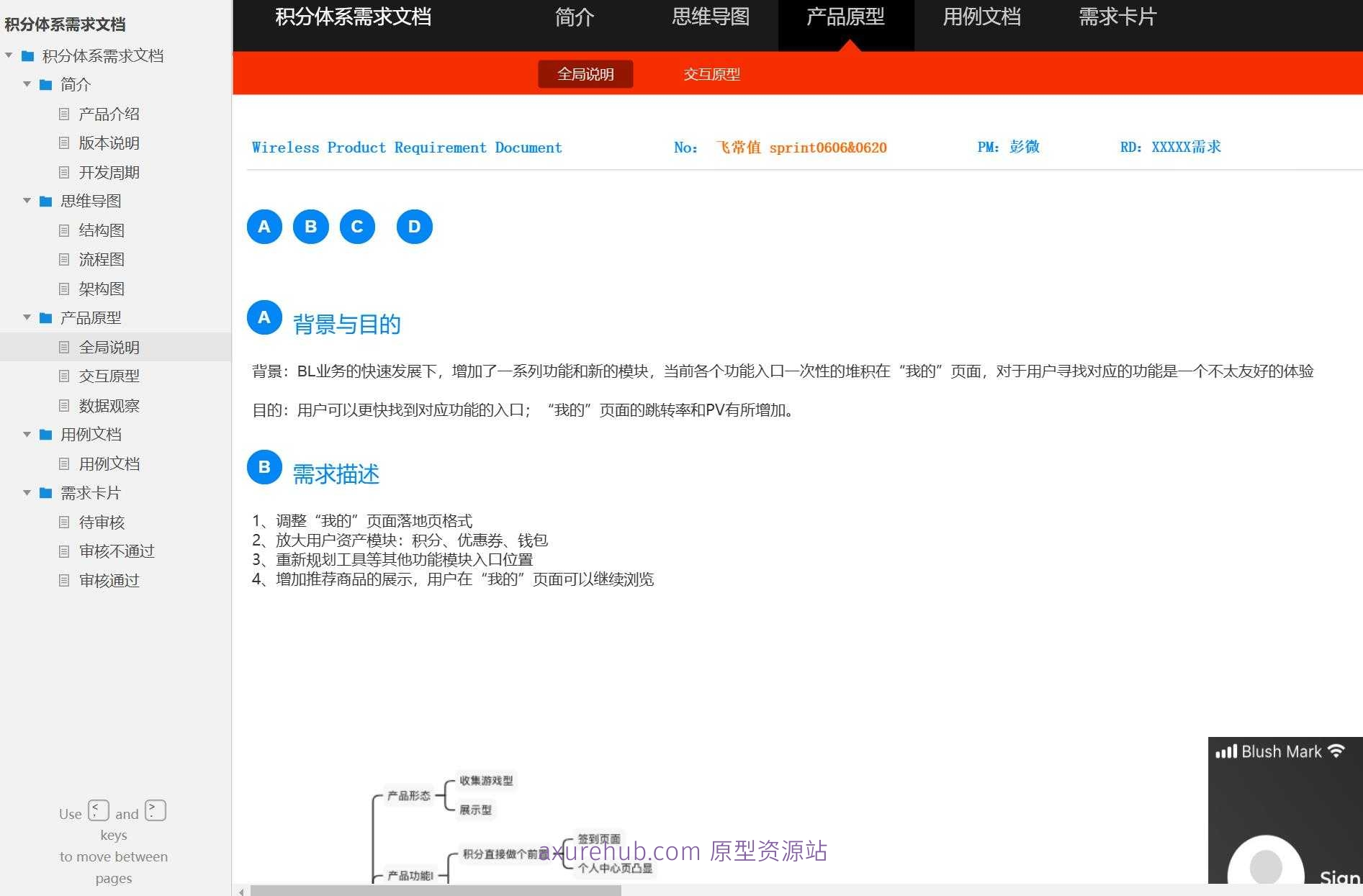Screen dimensions: 1363x896
Task: Collapse the 产品原型 tree node
Action: (x=27, y=317)
